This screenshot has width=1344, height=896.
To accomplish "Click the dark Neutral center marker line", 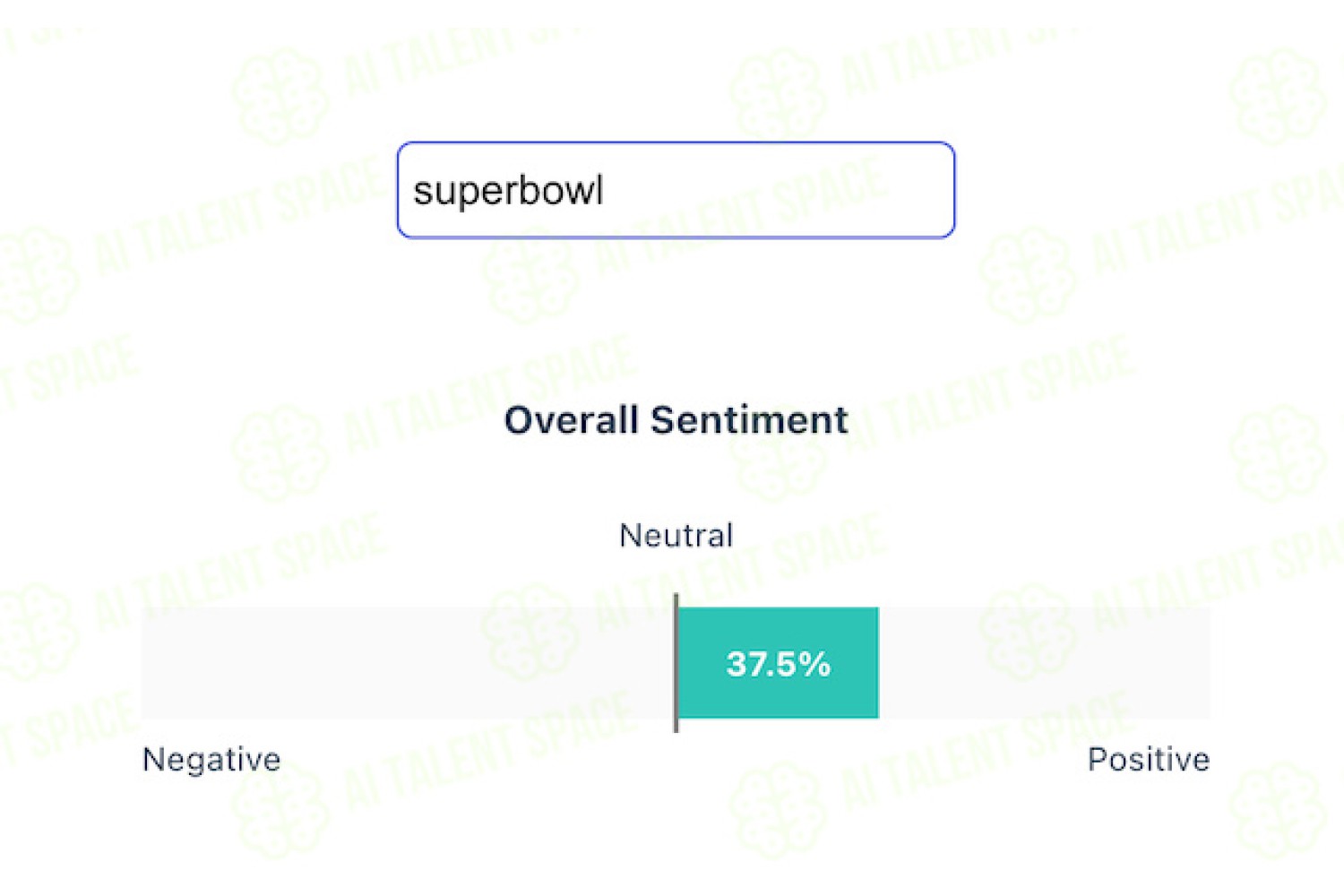I will pos(676,663).
